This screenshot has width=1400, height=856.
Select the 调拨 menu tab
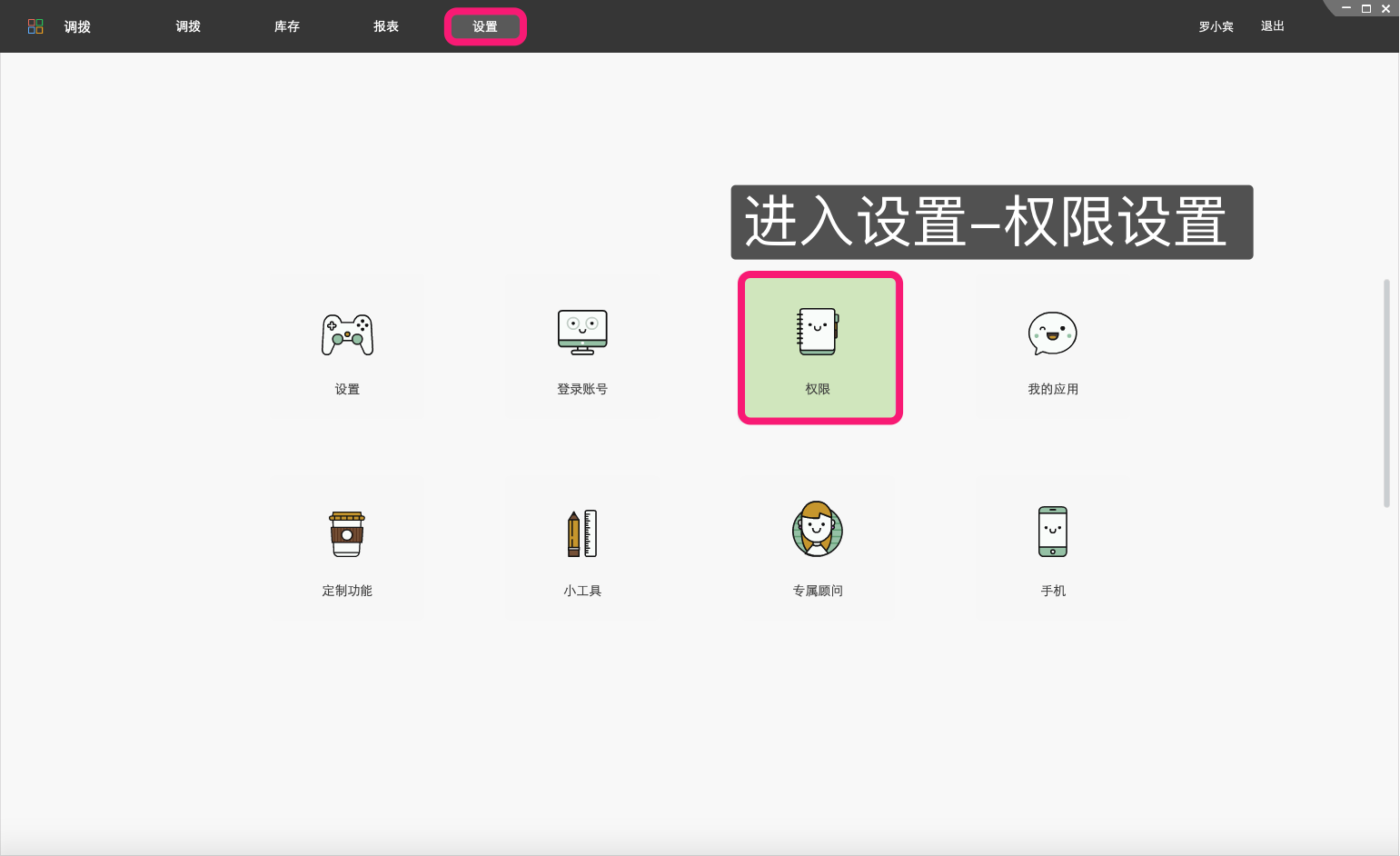188,26
